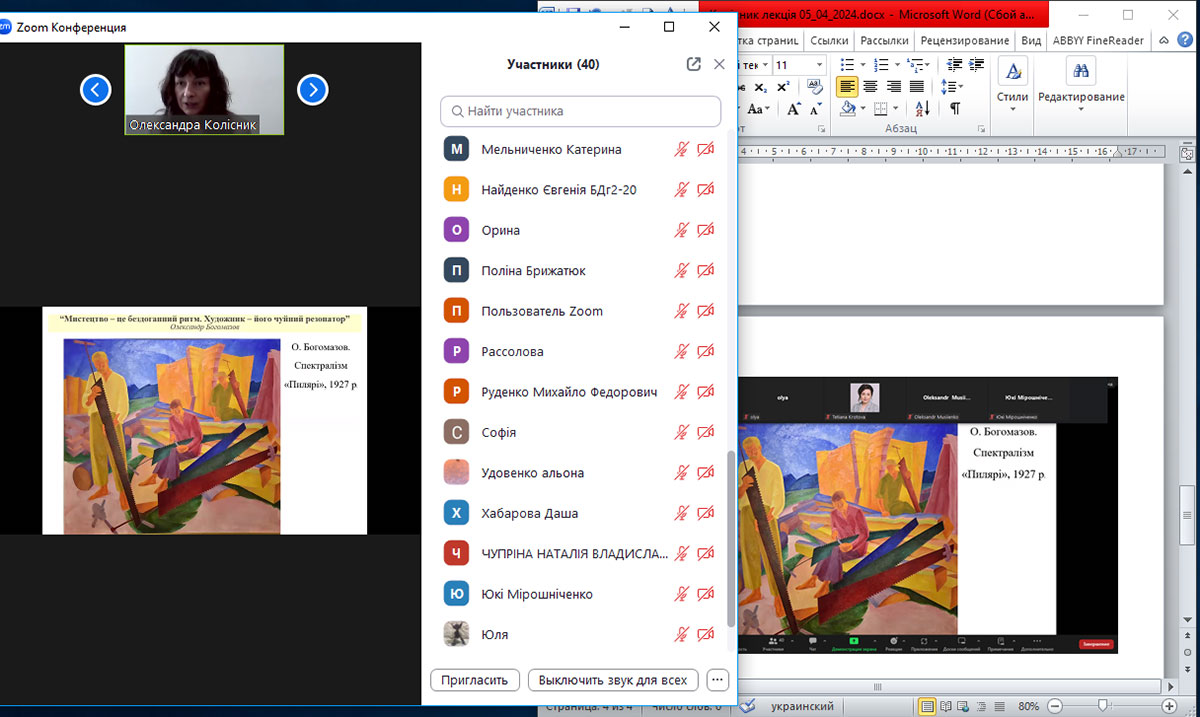Open Word Help question mark icon
The height and width of the screenshot is (717, 1200).
1184,41
